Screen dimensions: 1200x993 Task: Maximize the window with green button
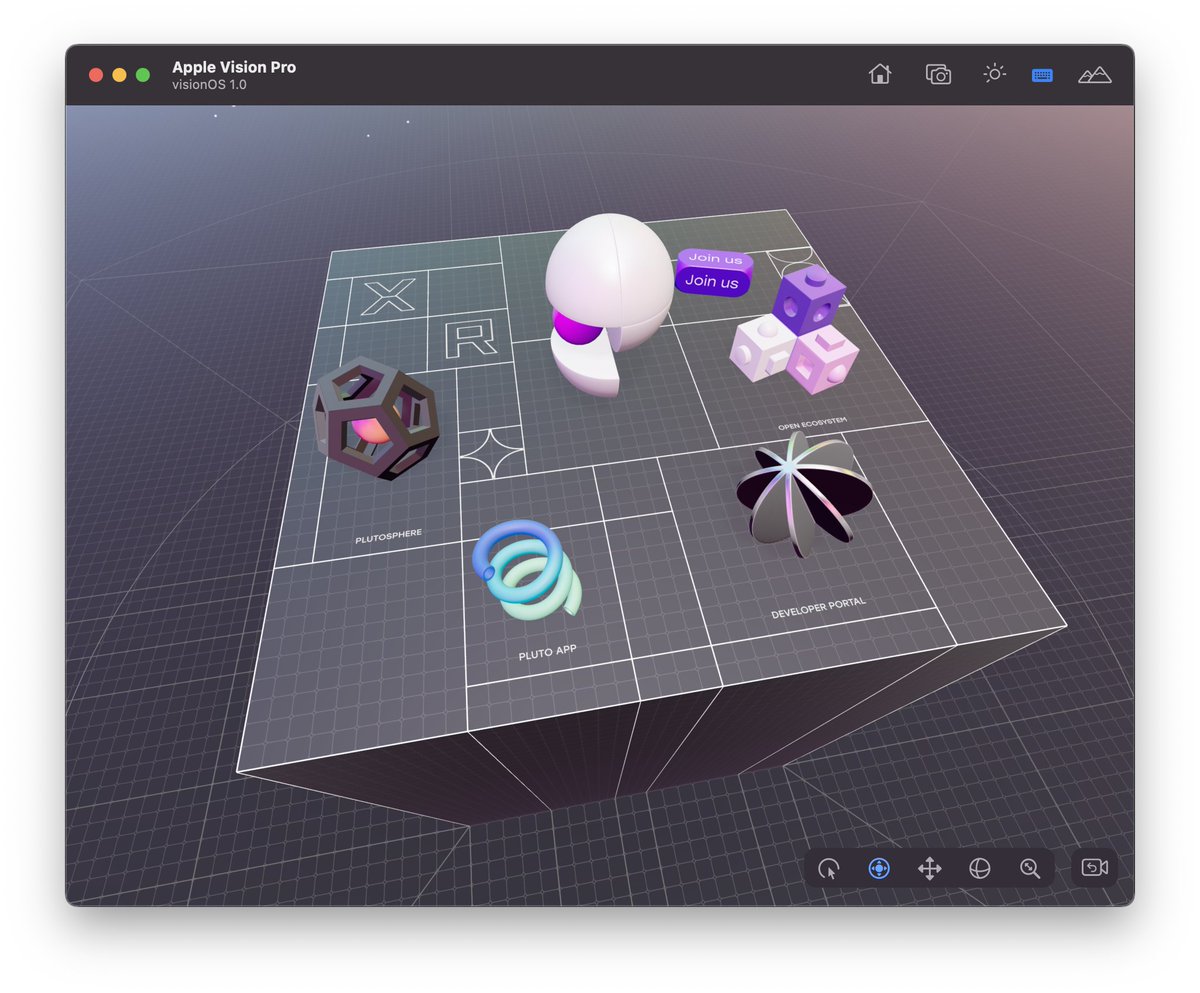143,75
